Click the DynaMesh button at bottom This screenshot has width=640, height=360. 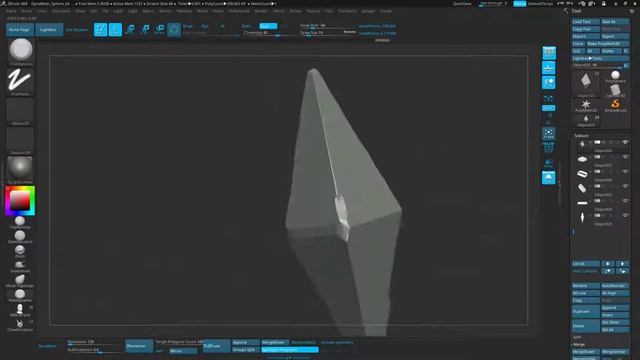[x=48, y=346]
